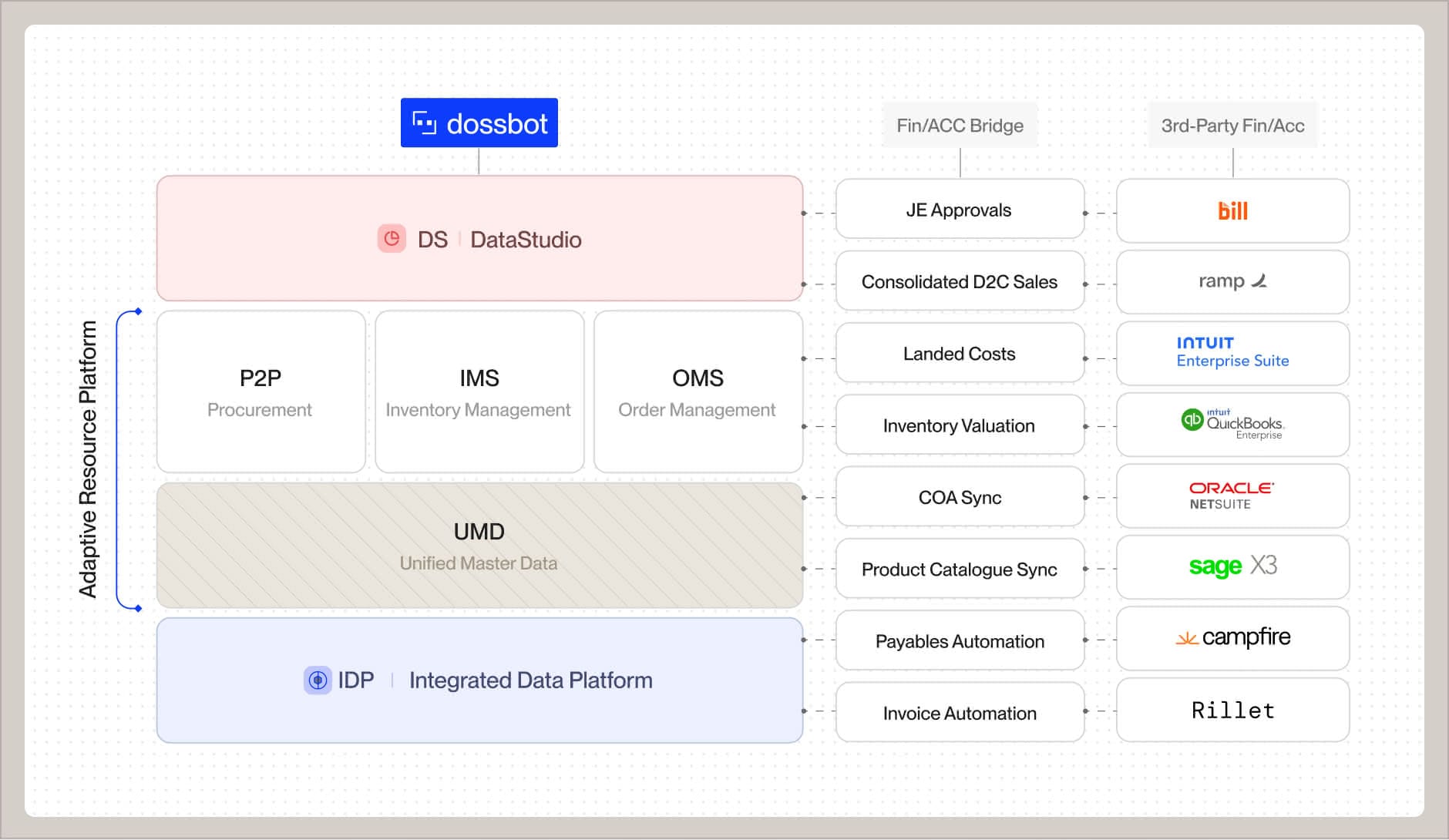Click the Rillet logo
Image resolution: width=1449 pixels, height=840 pixels.
[1232, 710]
